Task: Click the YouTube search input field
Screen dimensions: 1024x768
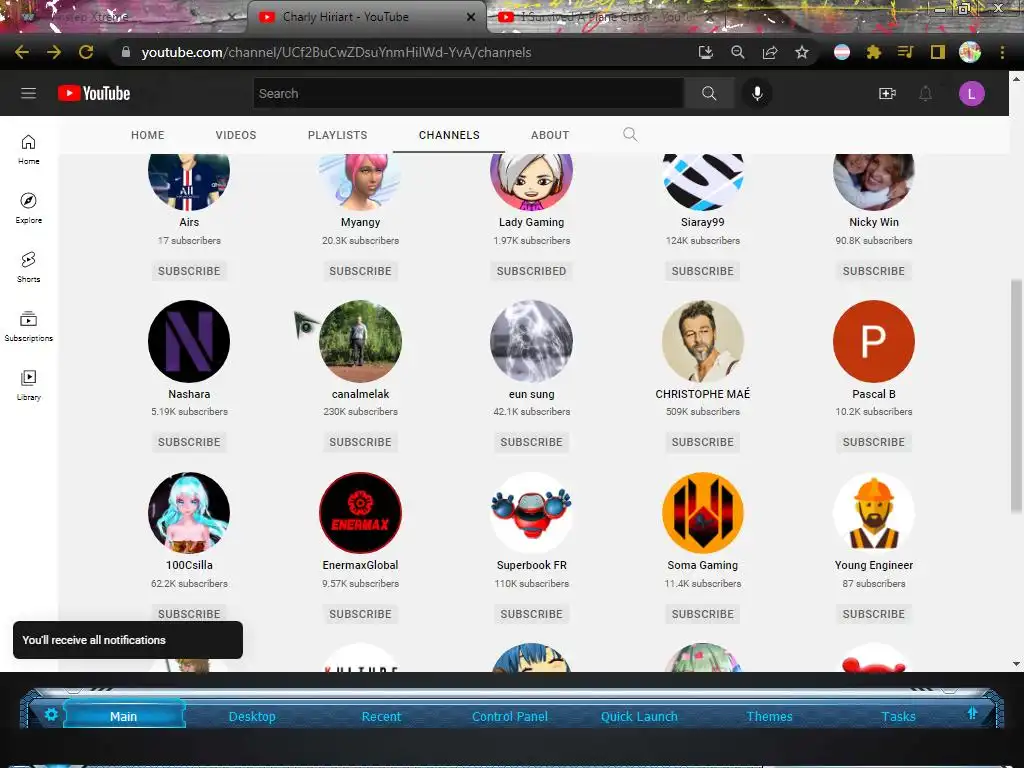Action: (x=469, y=93)
